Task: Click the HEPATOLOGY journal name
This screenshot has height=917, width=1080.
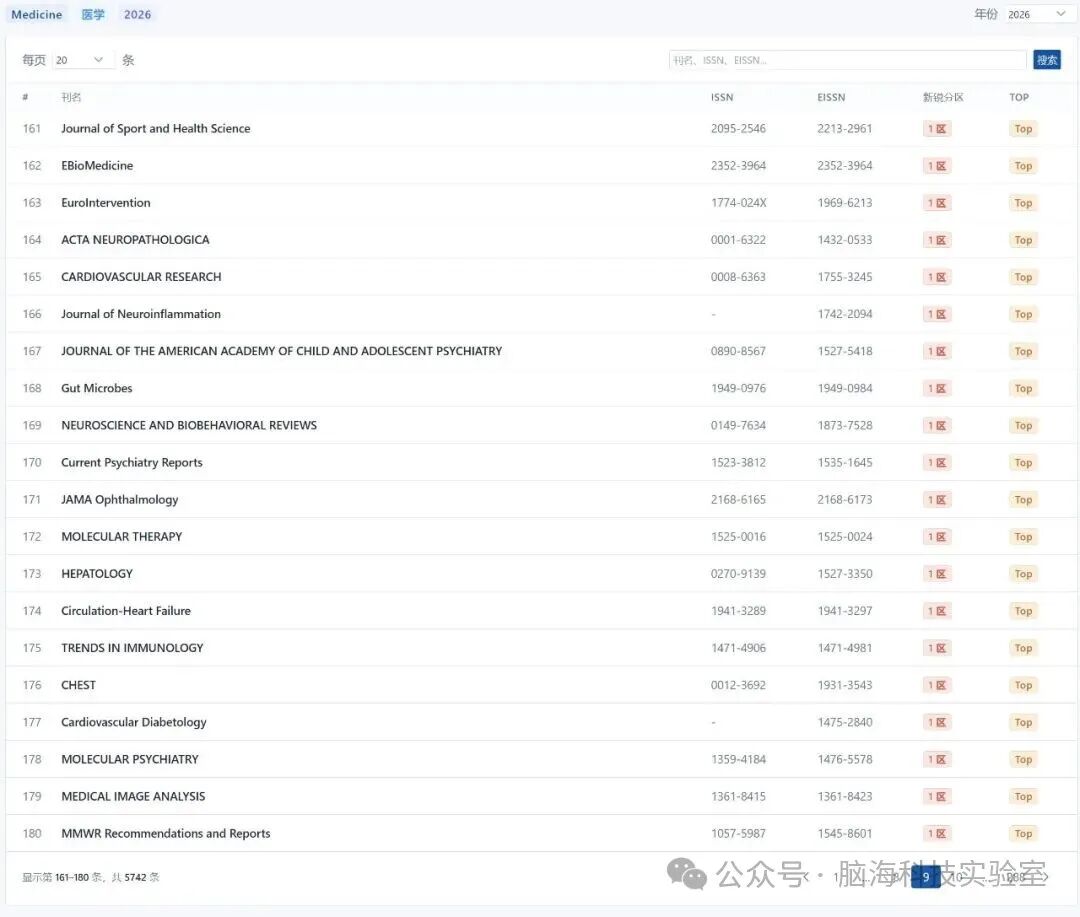Action: 97,574
